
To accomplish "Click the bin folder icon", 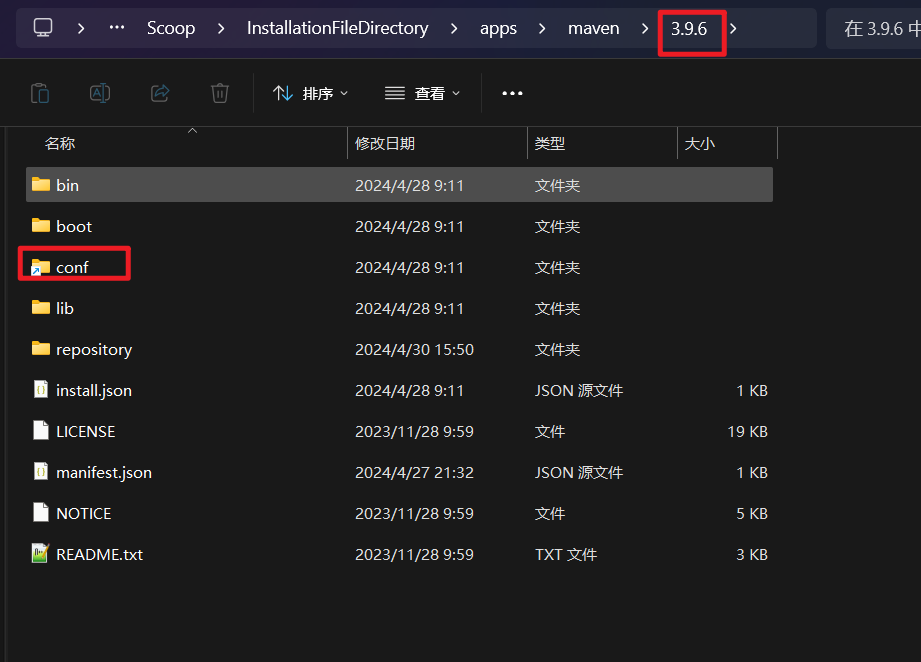I will (41, 184).
